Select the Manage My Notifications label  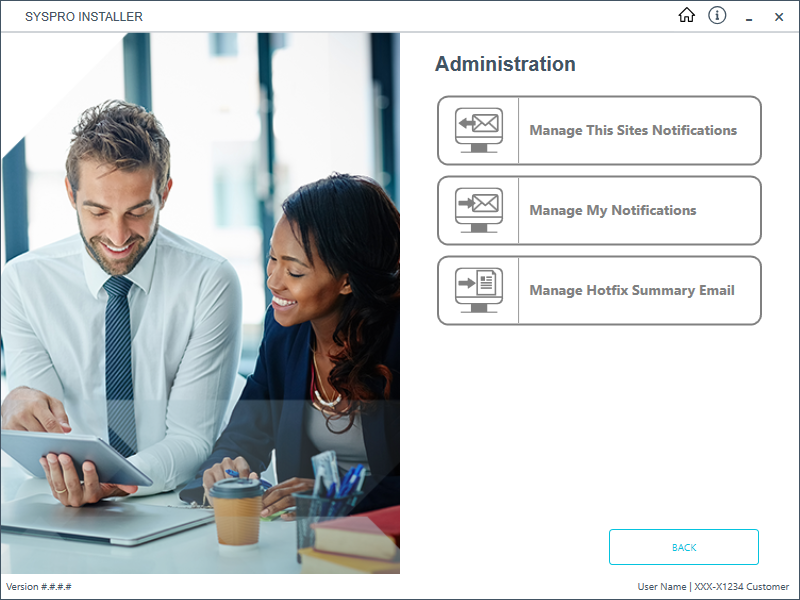point(612,210)
